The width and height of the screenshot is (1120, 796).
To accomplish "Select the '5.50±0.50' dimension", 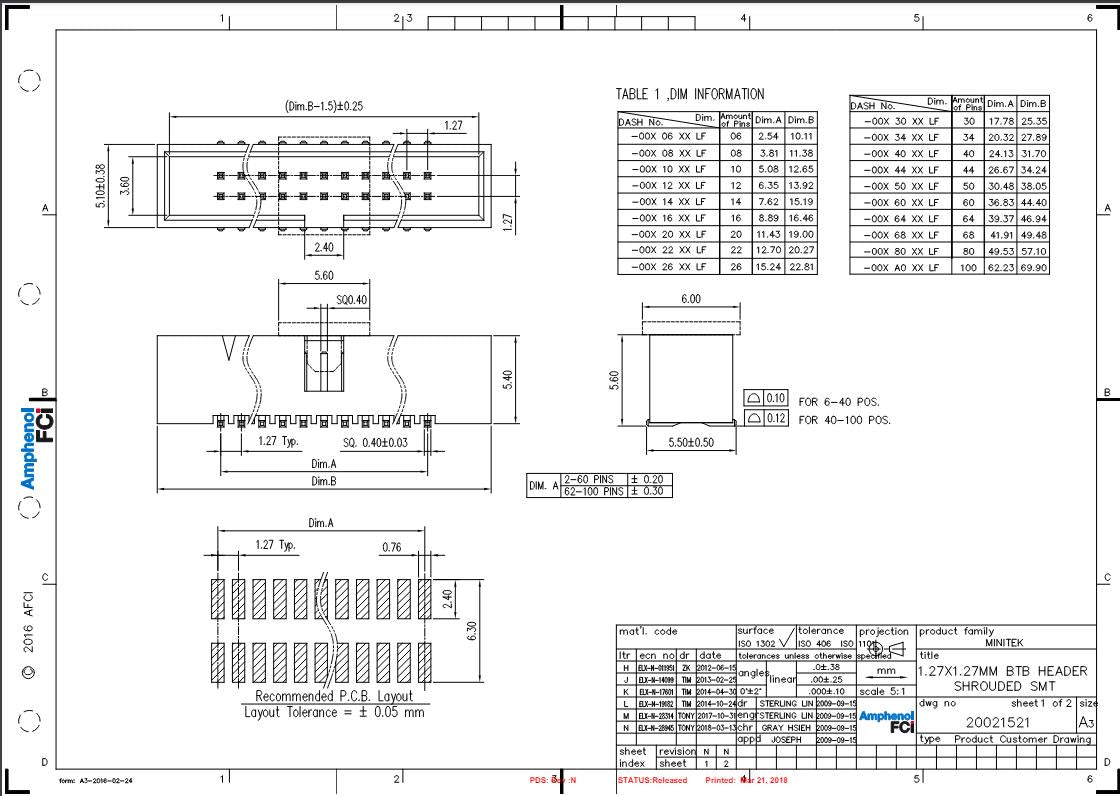I will 691,442.
